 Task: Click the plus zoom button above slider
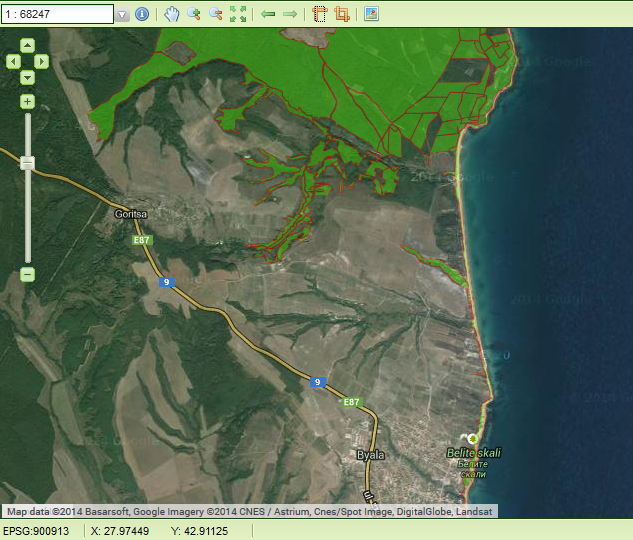point(27,101)
